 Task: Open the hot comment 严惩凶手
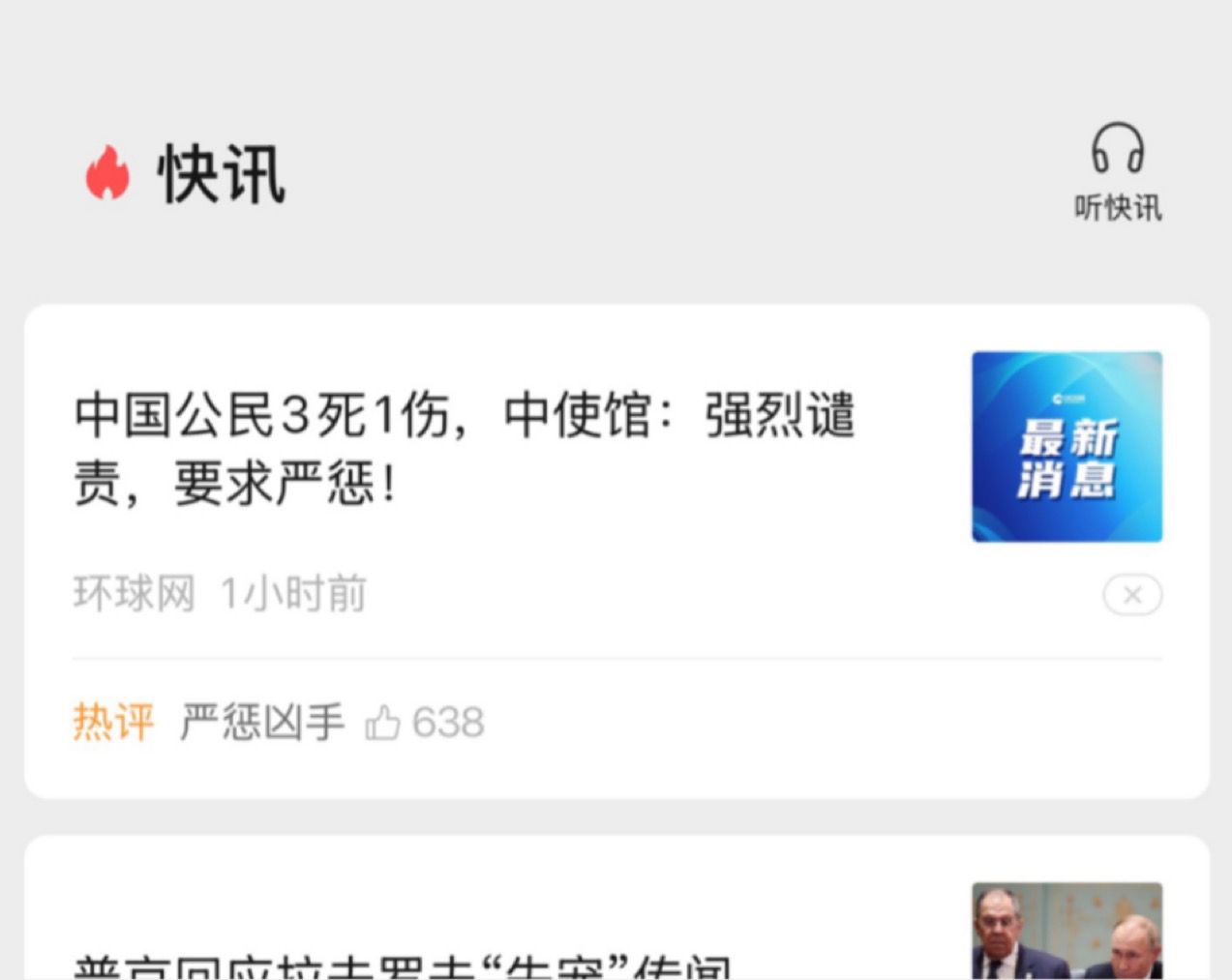click(x=262, y=723)
